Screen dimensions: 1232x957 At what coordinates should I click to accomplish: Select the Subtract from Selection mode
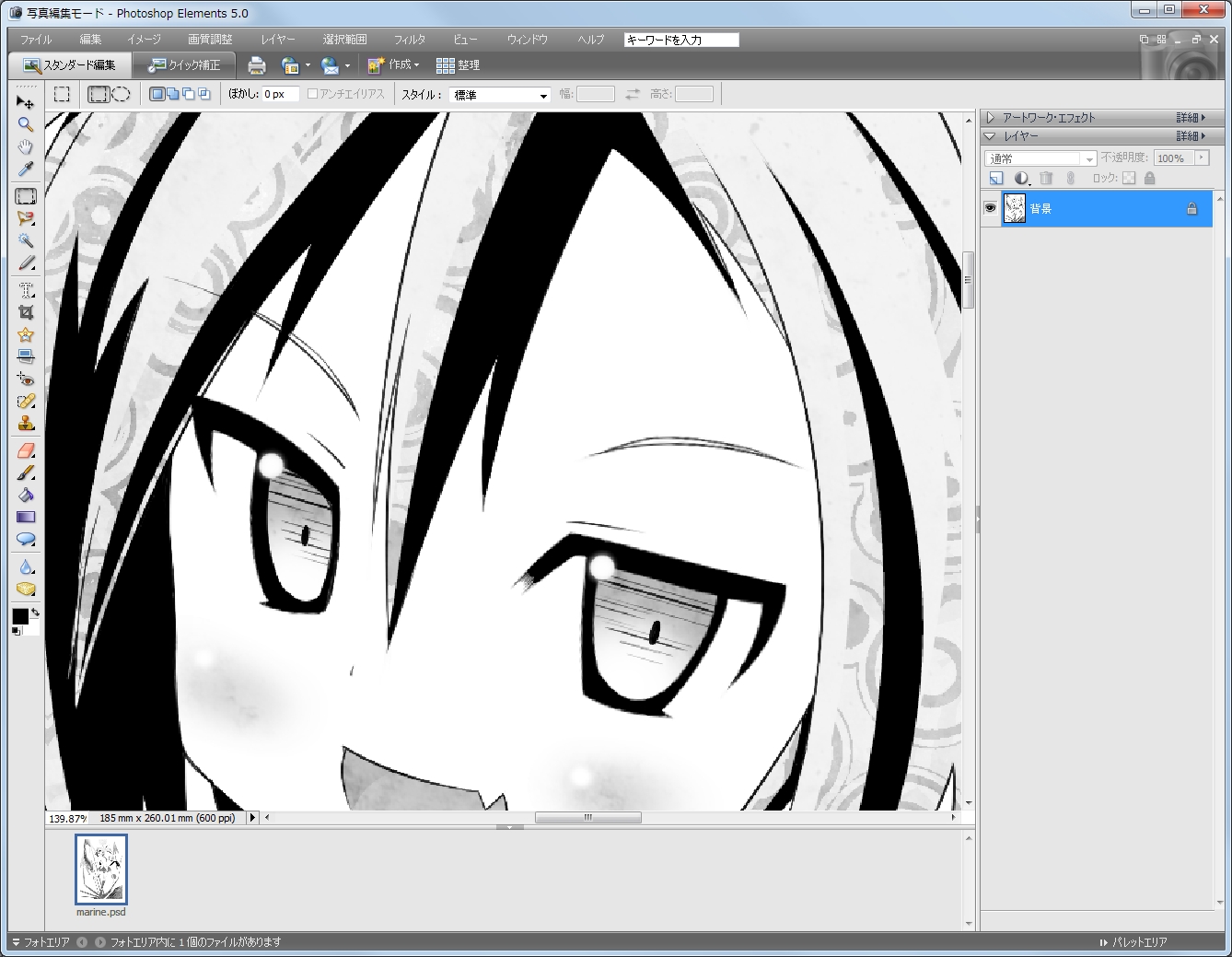point(188,94)
